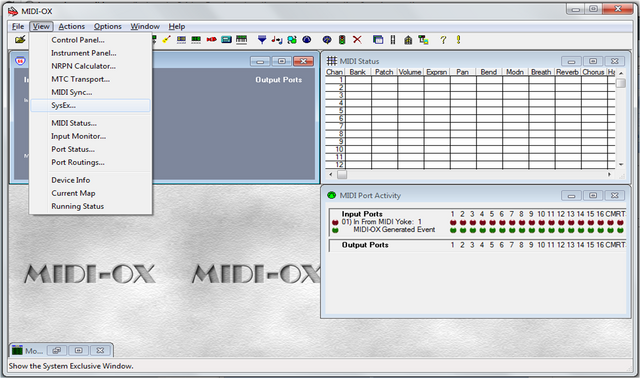Click the blue window layout toolbar icon
Image resolution: width=640 pixels, height=378 pixels.
tap(378, 40)
